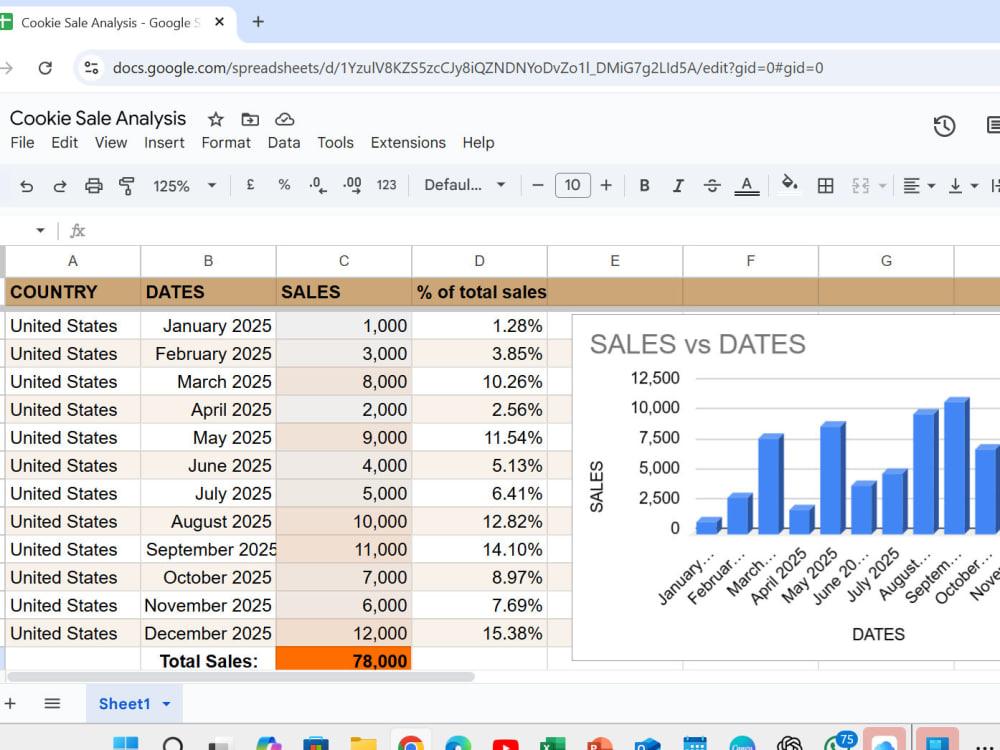Open the 123 more formats menu
Image resolution: width=1000 pixels, height=750 pixels.
[x=386, y=185]
